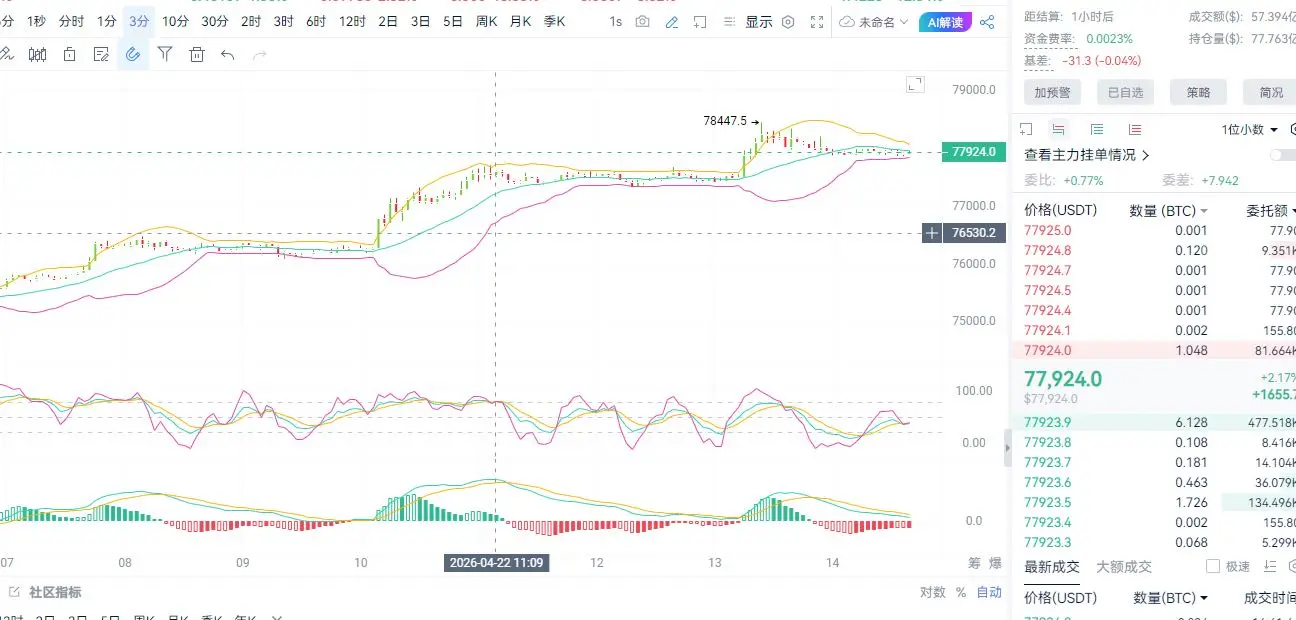Image resolution: width=1296 pixels, height=620 pixels.
Task: Click the lock drawings icon
Action: tap(70, 55)
